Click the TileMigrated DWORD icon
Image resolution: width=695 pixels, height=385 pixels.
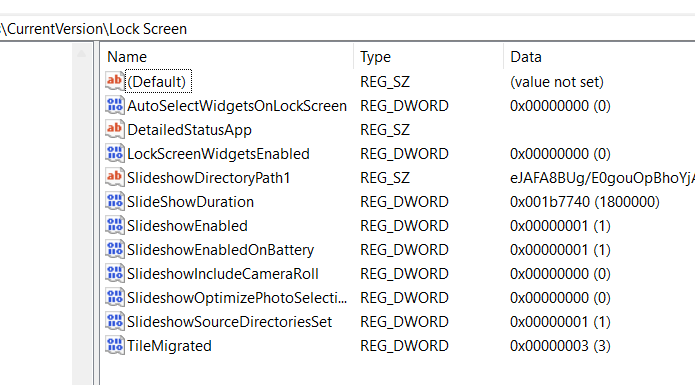tap(114, 345)
